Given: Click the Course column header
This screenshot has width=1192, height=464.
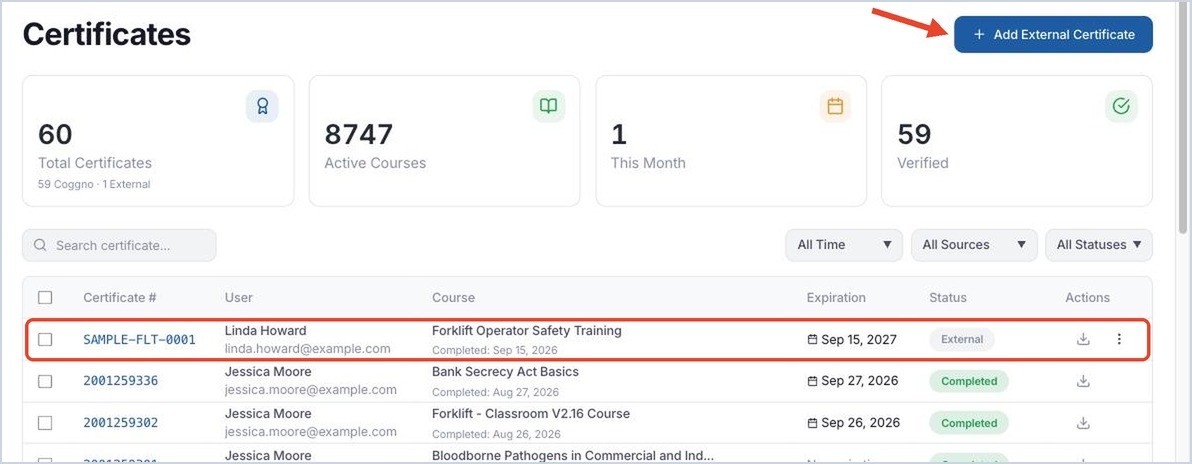Looking at the screenshot, I should (x=453, y=297).
